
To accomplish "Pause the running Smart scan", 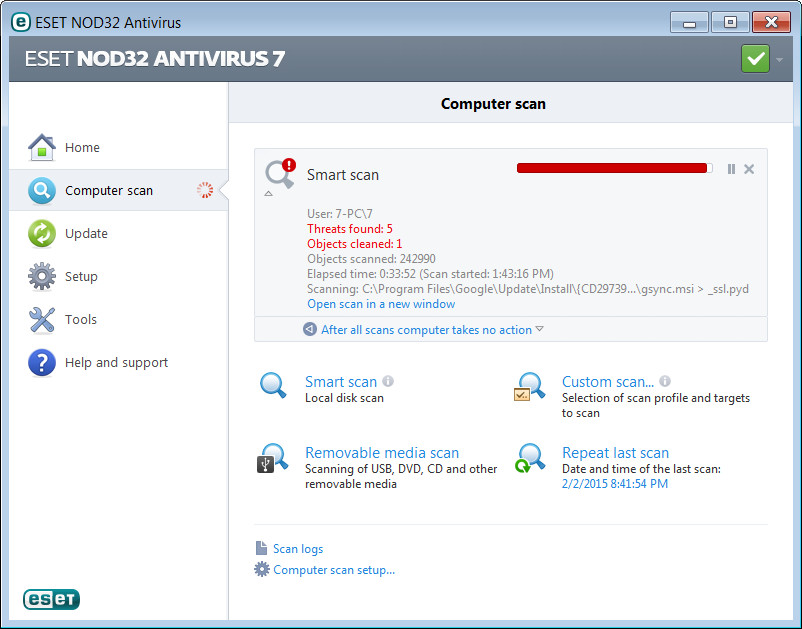I will pyautogui.click(x=731, y=169).
